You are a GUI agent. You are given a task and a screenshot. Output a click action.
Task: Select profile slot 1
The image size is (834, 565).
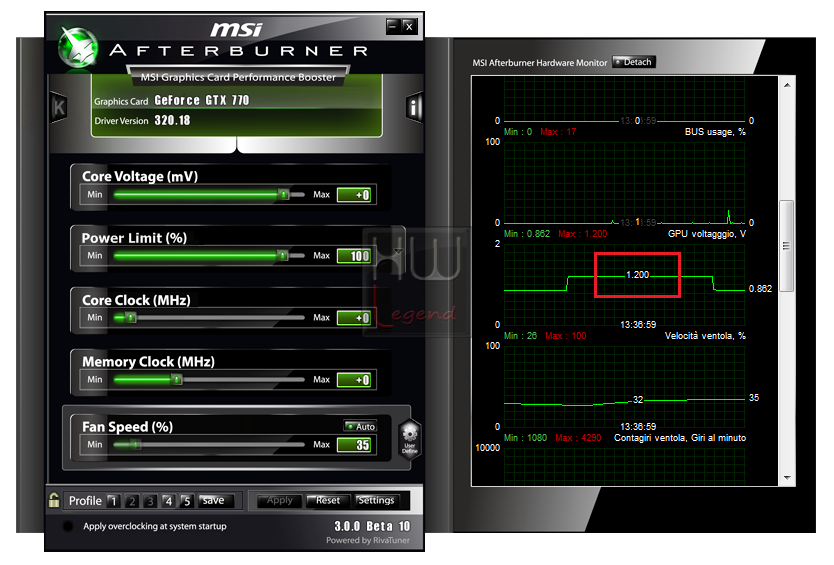[113, 501]
